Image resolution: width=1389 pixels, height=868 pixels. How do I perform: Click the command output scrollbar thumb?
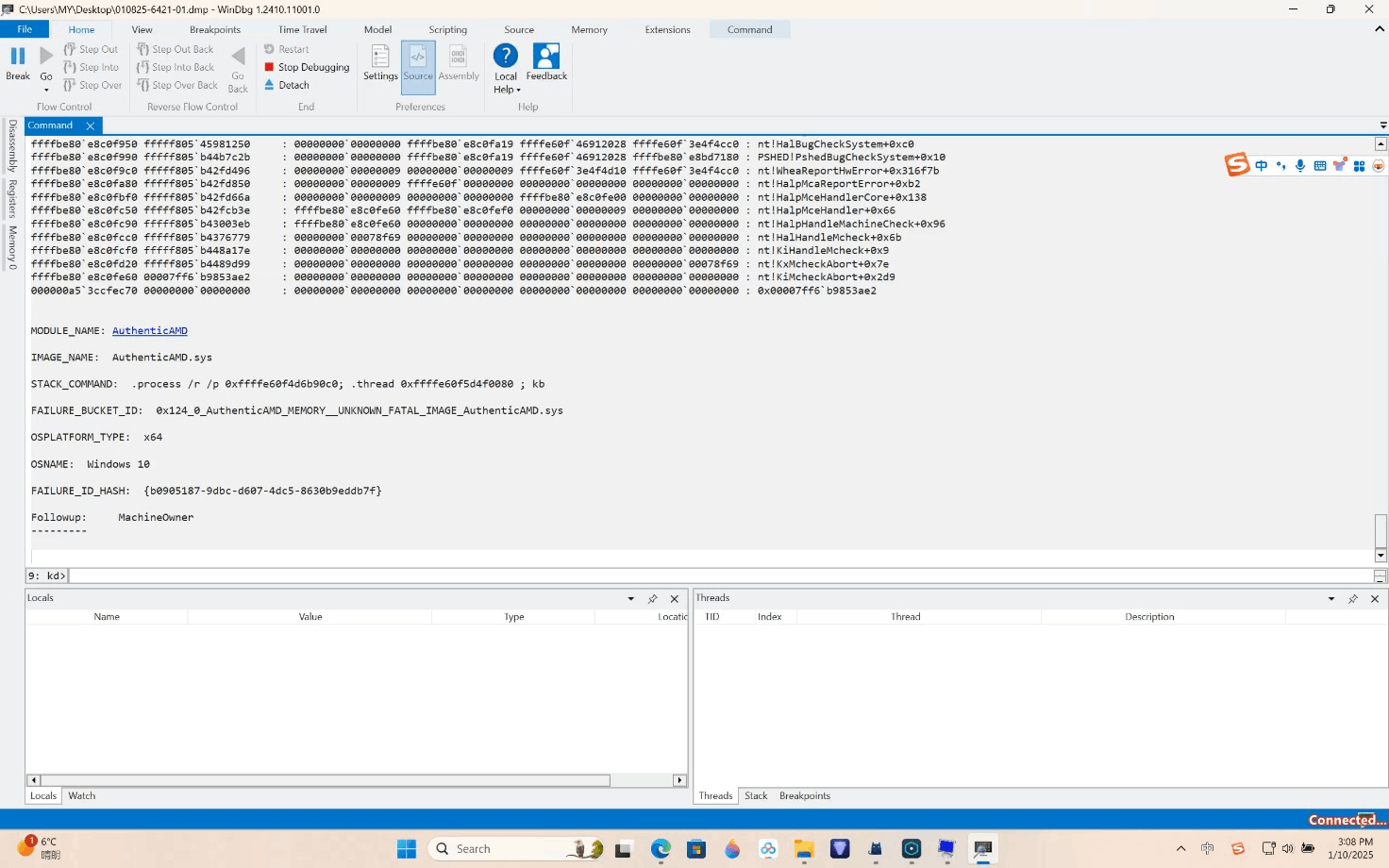pos(1381,531)
